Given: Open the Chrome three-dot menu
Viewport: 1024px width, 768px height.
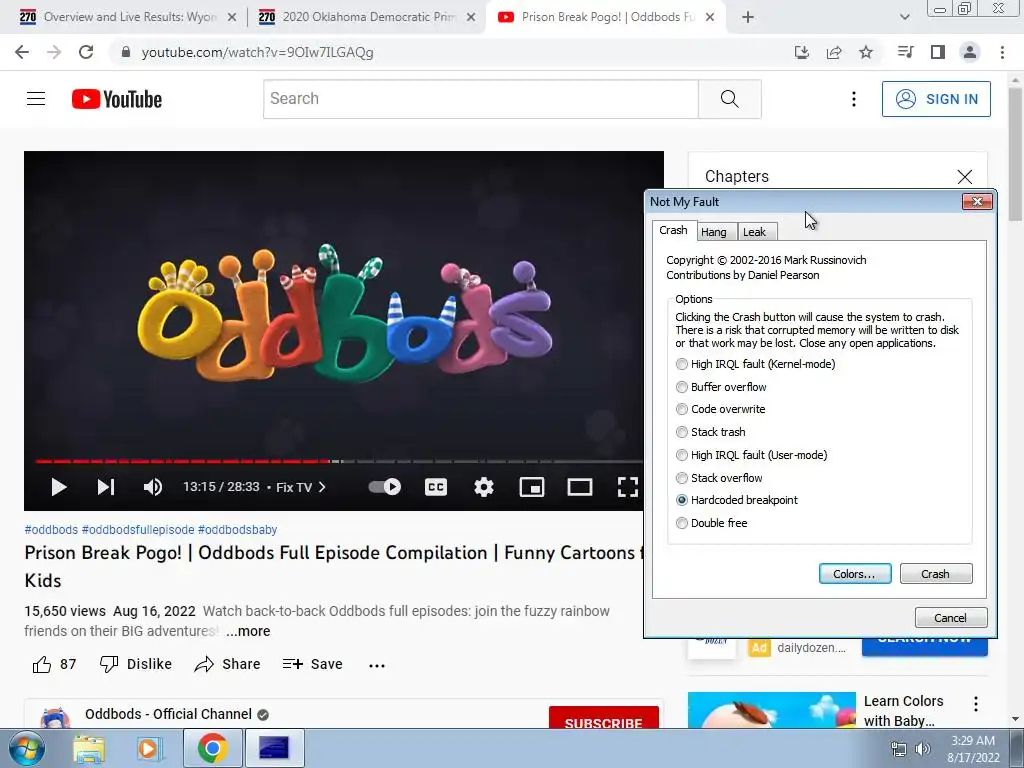Looking at the screenshot, I should 1002,52.
